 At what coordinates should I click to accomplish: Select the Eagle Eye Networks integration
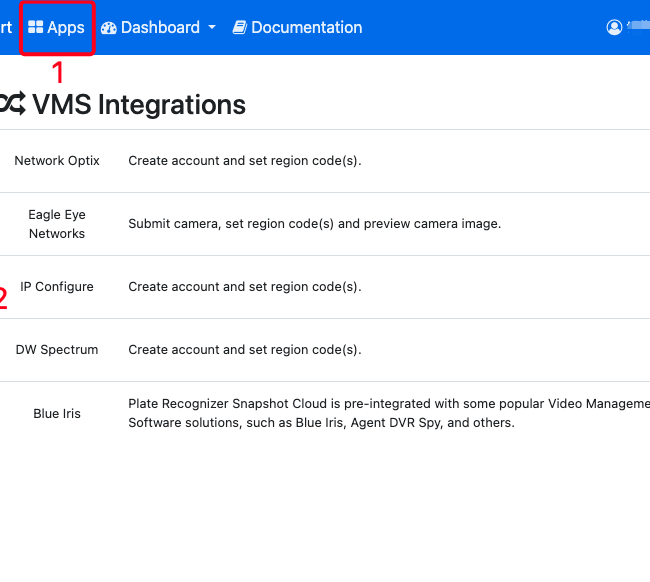pyautogui.click(x=57, y=224)
